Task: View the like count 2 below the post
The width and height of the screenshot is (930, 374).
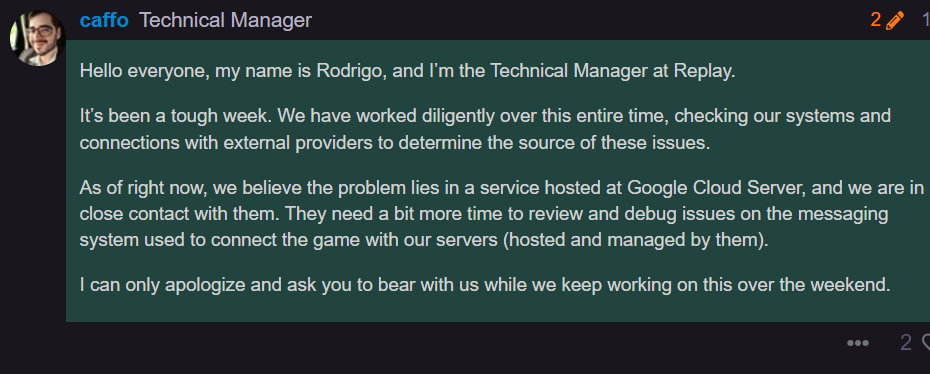Action: [906, 343]
